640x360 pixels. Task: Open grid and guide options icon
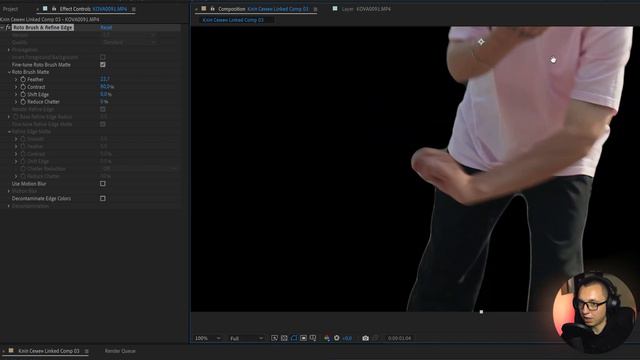click(313, 338)
